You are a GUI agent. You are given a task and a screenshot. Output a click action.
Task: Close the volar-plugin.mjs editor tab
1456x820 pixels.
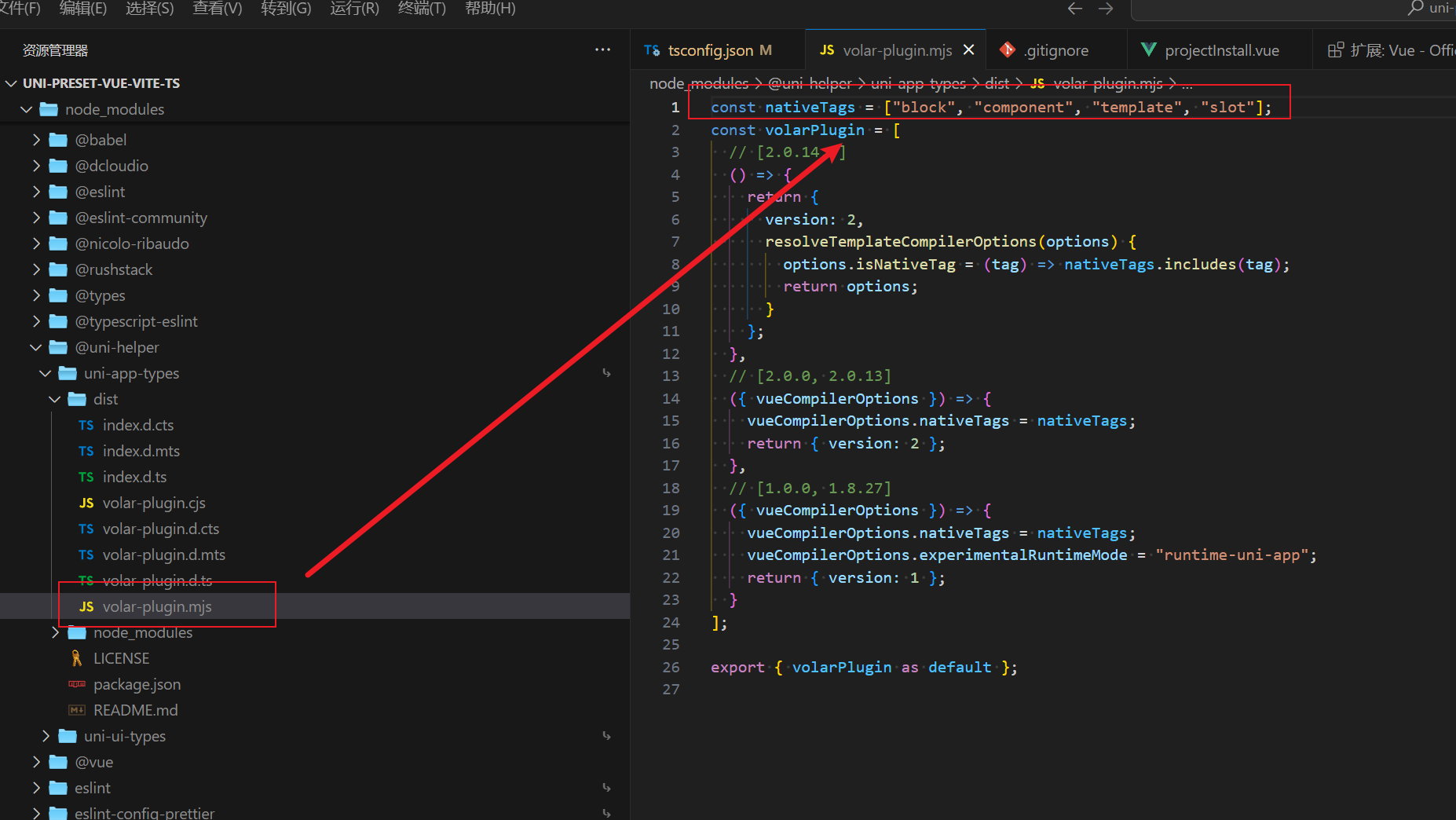click(x=969, y=50)
